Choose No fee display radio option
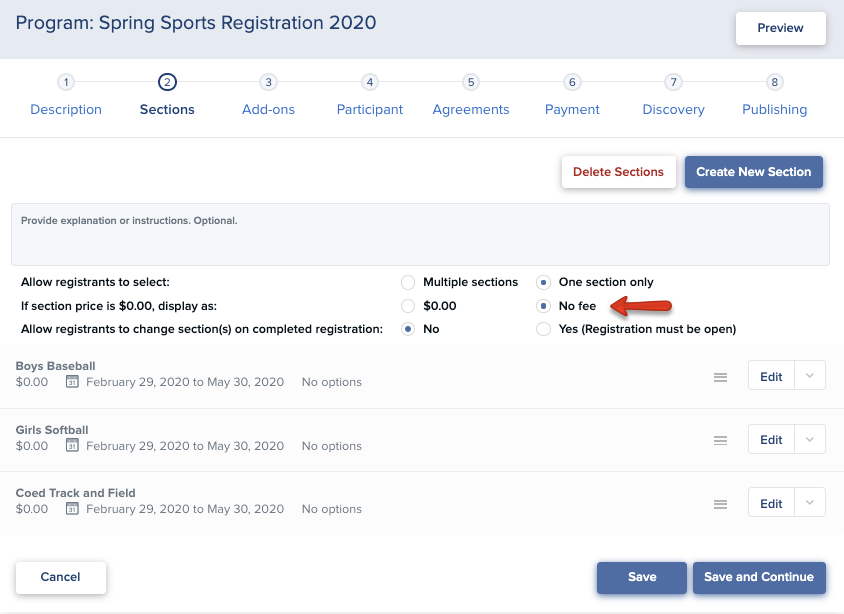This screenshot has width=844, height=614. tap(544, 306)
